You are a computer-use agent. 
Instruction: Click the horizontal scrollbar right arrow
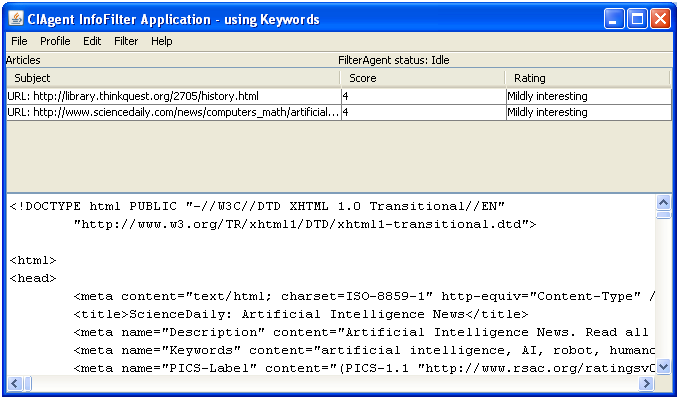[647, 383]
